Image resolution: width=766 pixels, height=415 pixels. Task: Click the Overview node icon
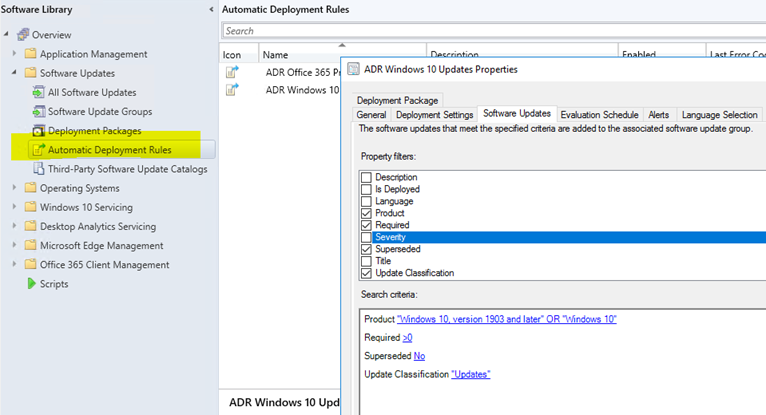click(23, 35)
